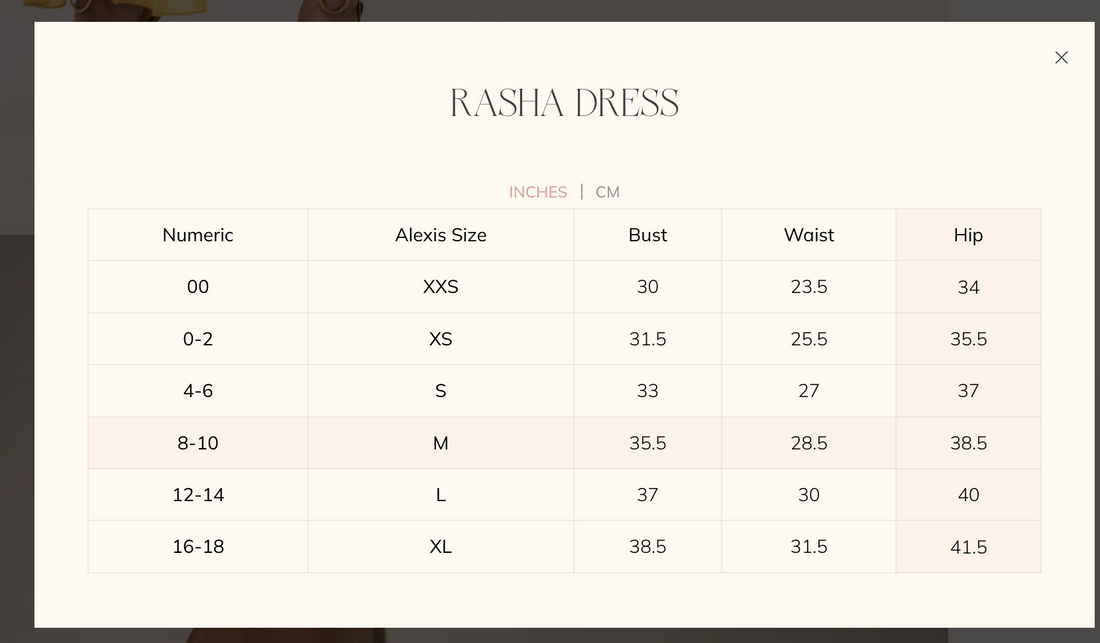Select the 12-14 numeric size cell
Image resolution: width=1100 pixels, height=643 pixels.
(198, 494)
